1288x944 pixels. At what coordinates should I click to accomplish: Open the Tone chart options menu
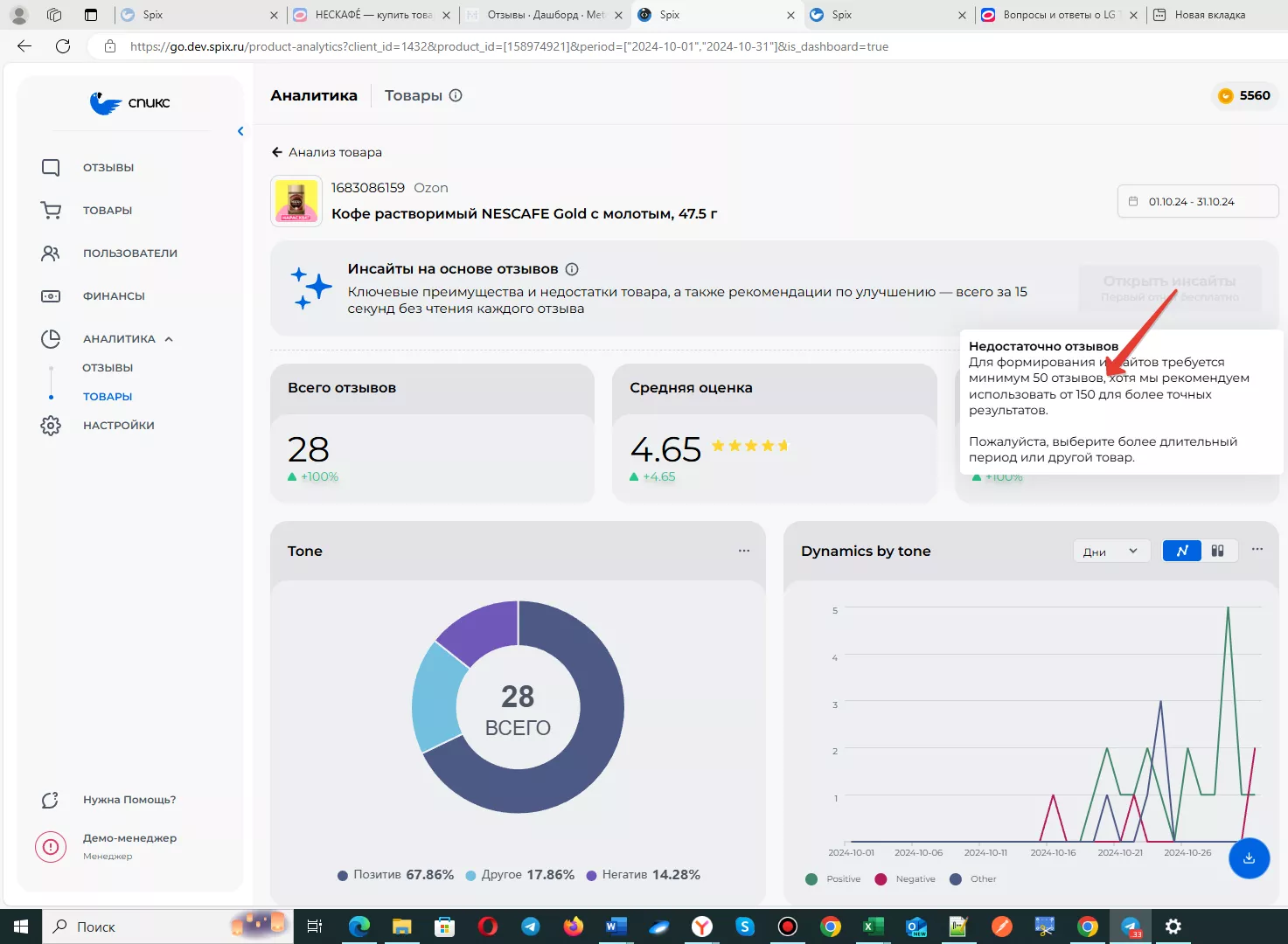point(744,551)
